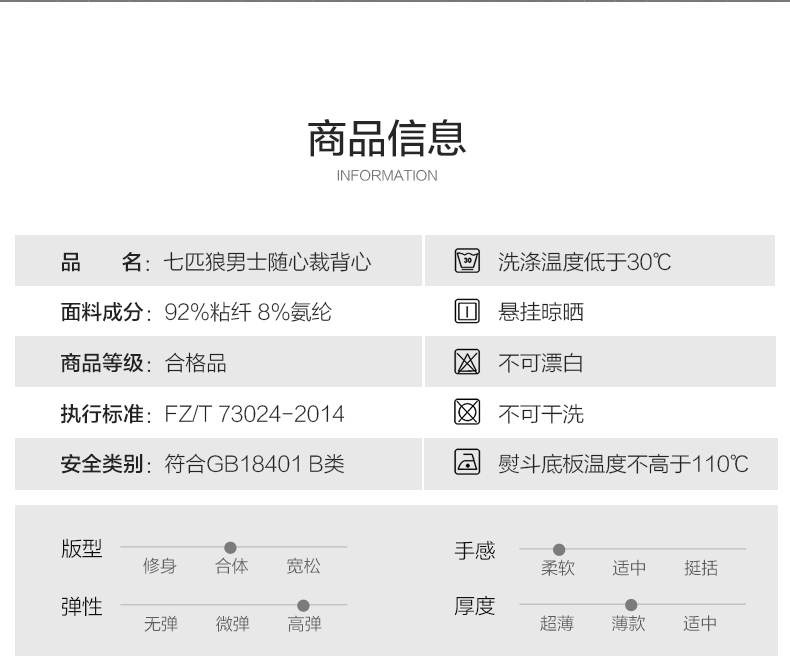Click the ironing temperature icon

467,462
